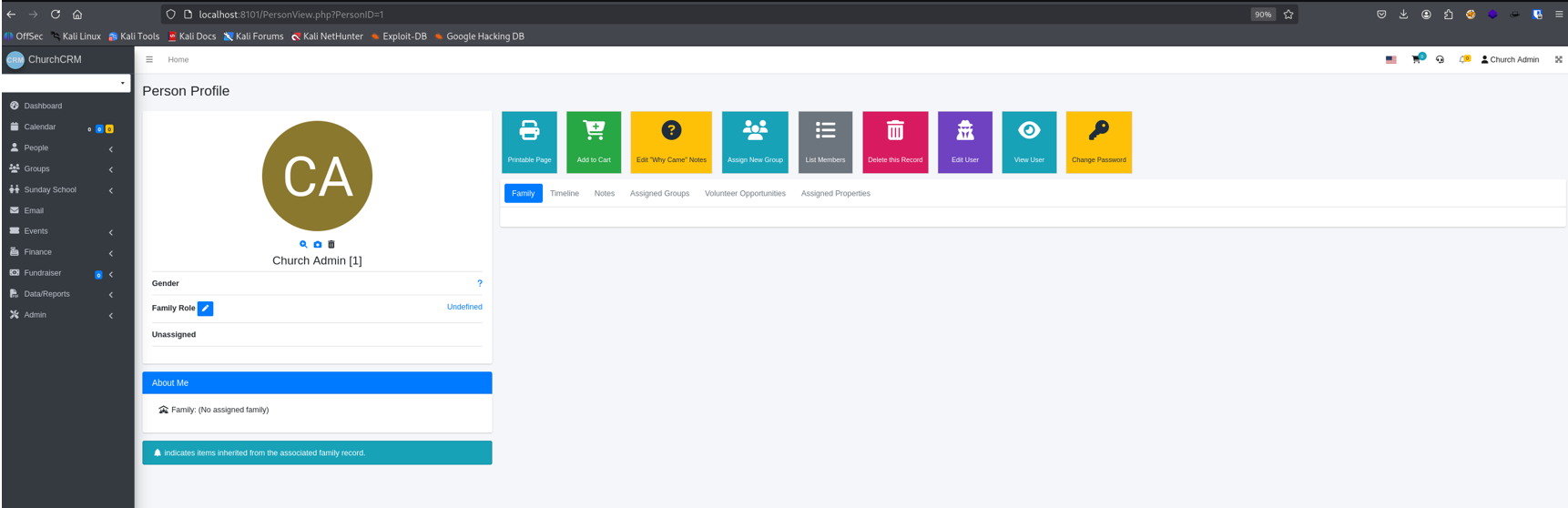Open the browser downloads icon
Image resolution: width=1568 pixels, height=508 pixels.
[1403, 15]
